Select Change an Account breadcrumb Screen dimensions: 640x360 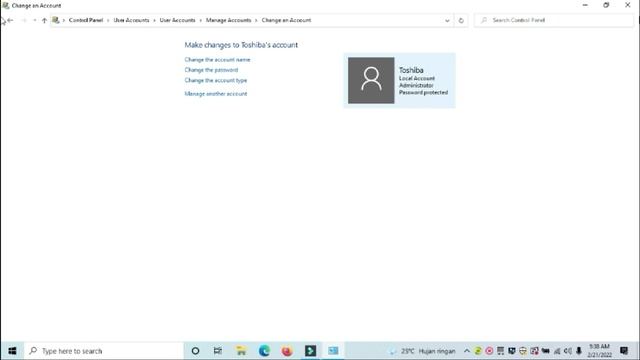pos(286,20)
